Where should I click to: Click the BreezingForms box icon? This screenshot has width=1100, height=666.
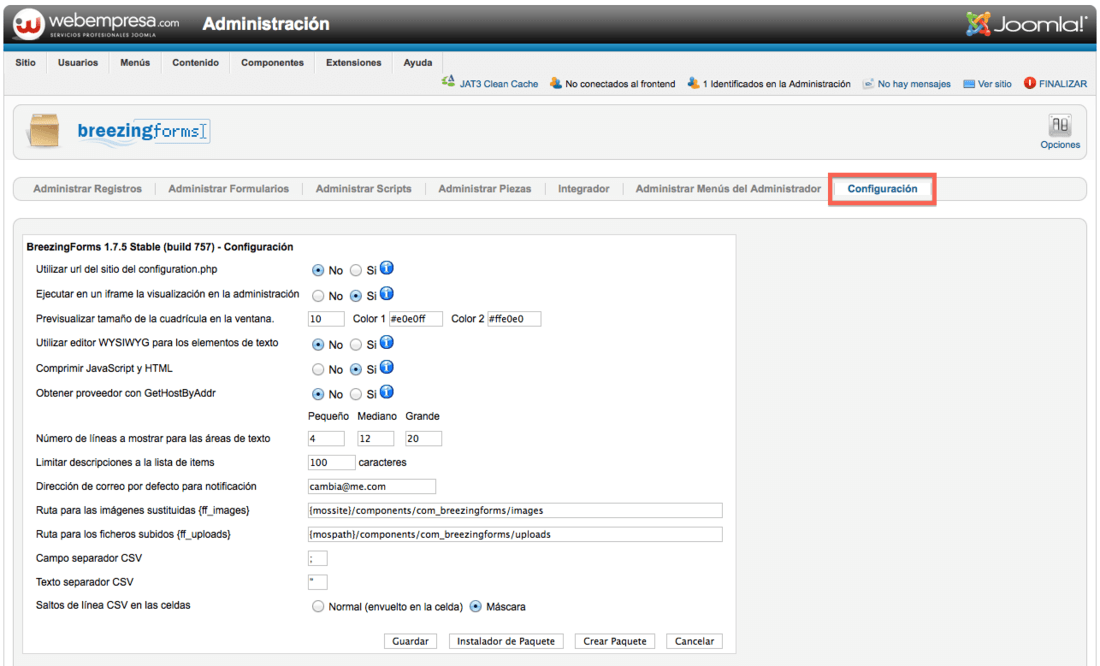(x=43, y=131)
